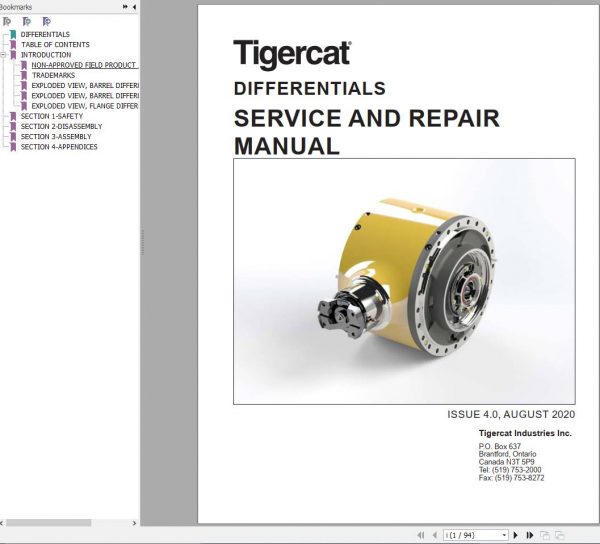Image resolution: width=600 pixels, height=544 pixels.
Task: Collapse the Bookmarks panel with the left arrow
Action: [x=134, y=7]
